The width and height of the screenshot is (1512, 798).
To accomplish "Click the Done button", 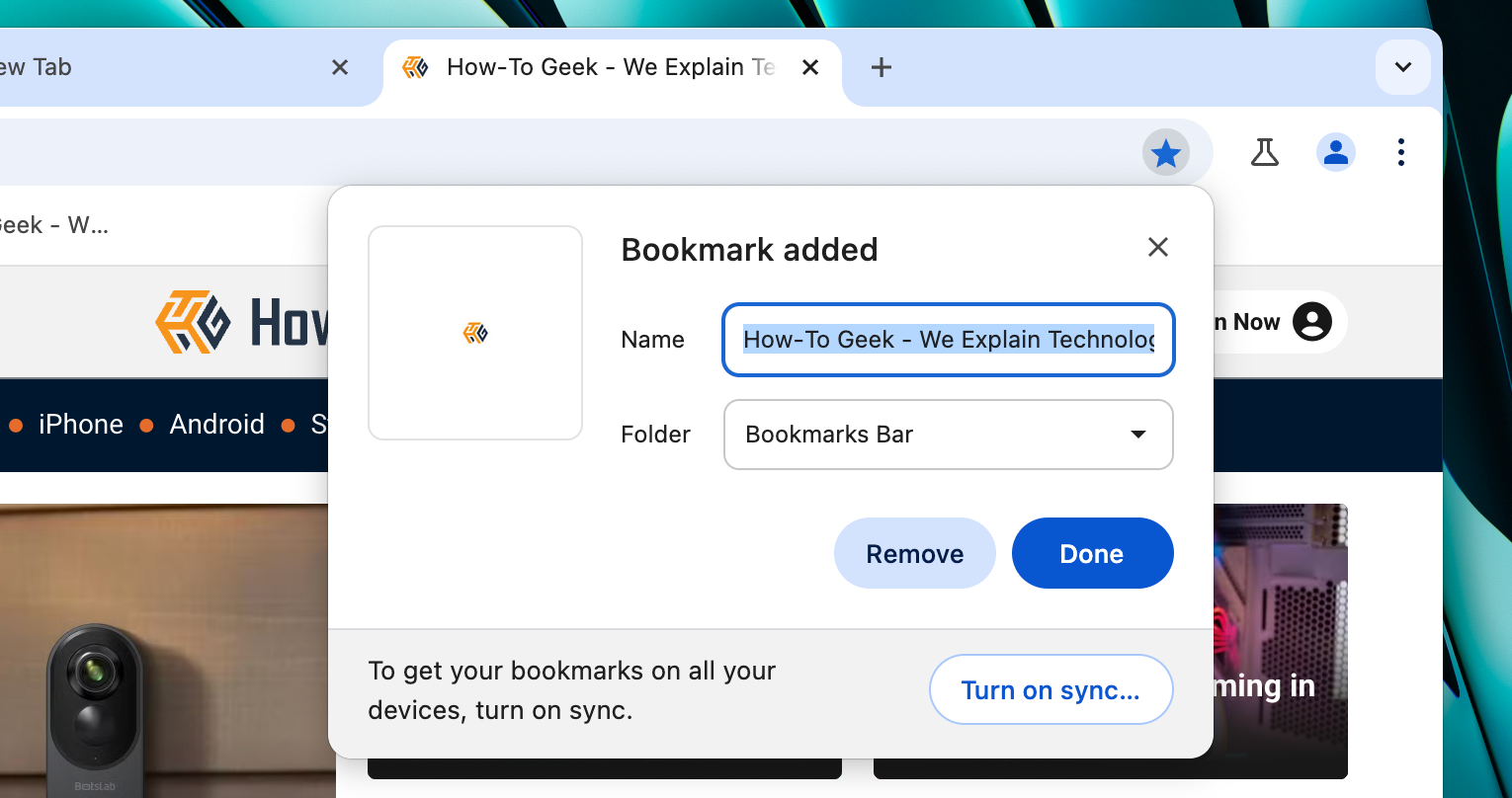I will (x=1092, y=553).
